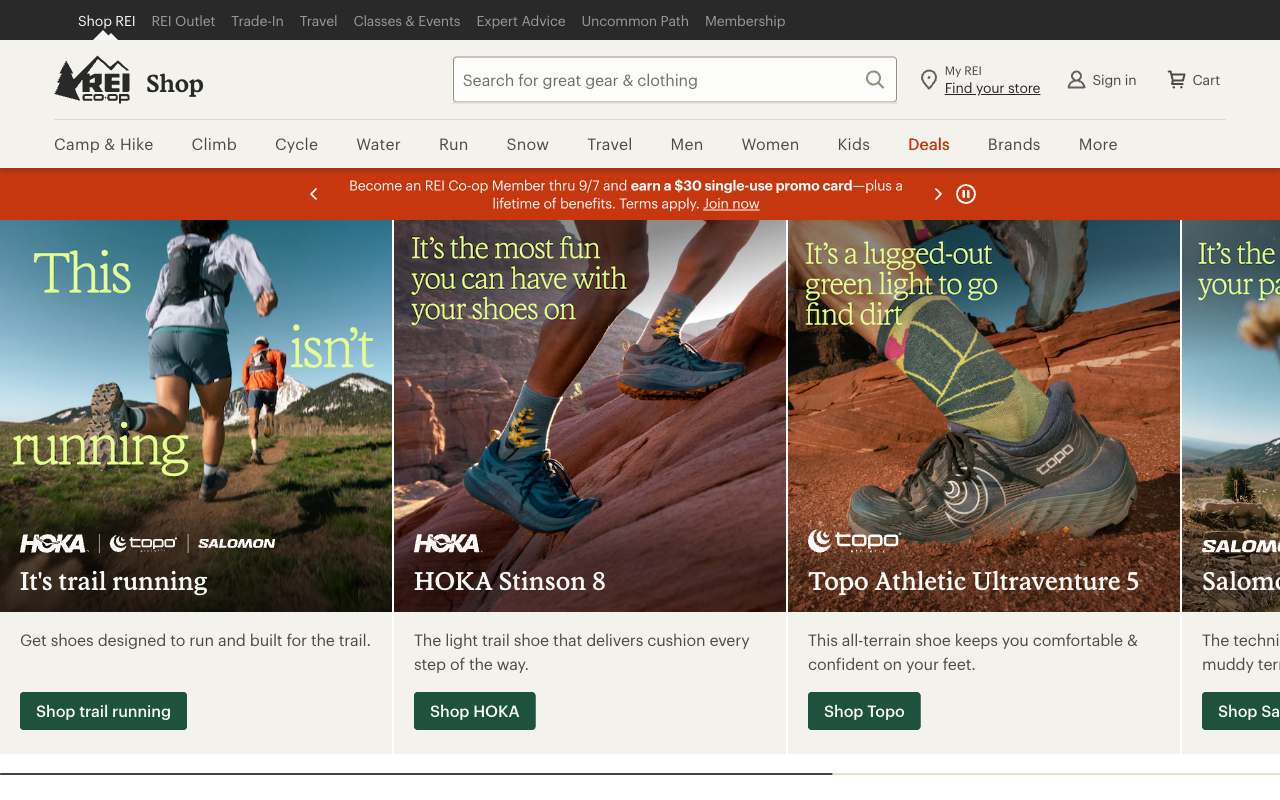
Task: Open the Snow menu
Action: (x=527, y=144)
